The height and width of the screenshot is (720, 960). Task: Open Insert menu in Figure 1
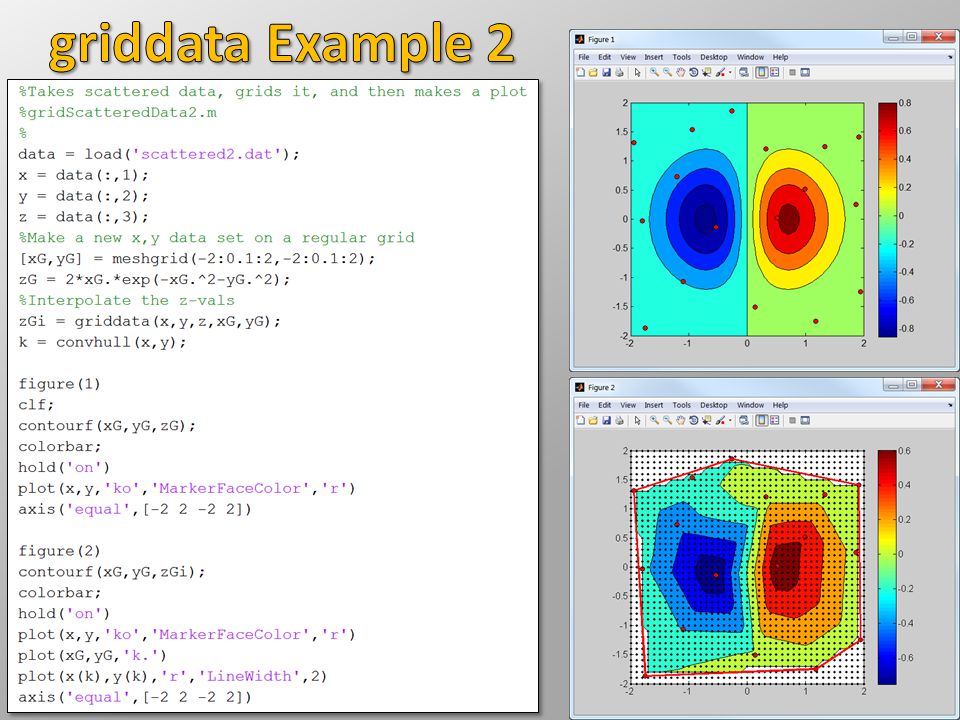[x=654, y=57]
